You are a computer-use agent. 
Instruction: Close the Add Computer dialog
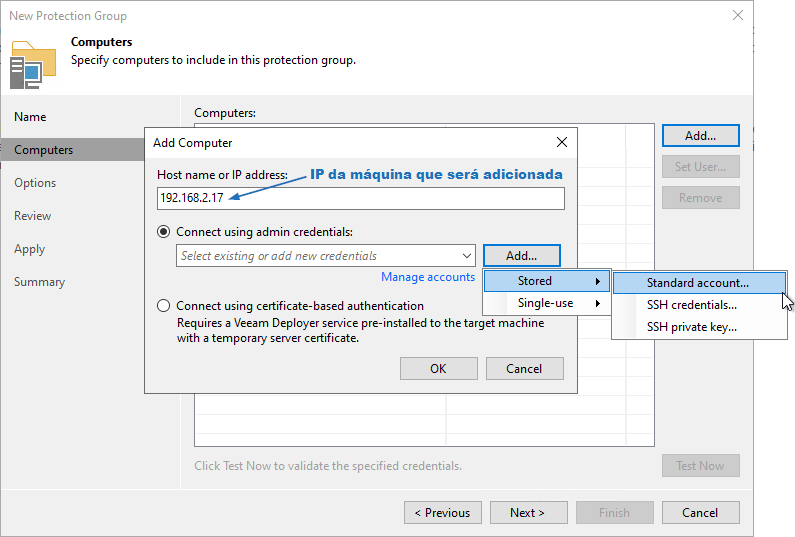[x=562, y=142]
